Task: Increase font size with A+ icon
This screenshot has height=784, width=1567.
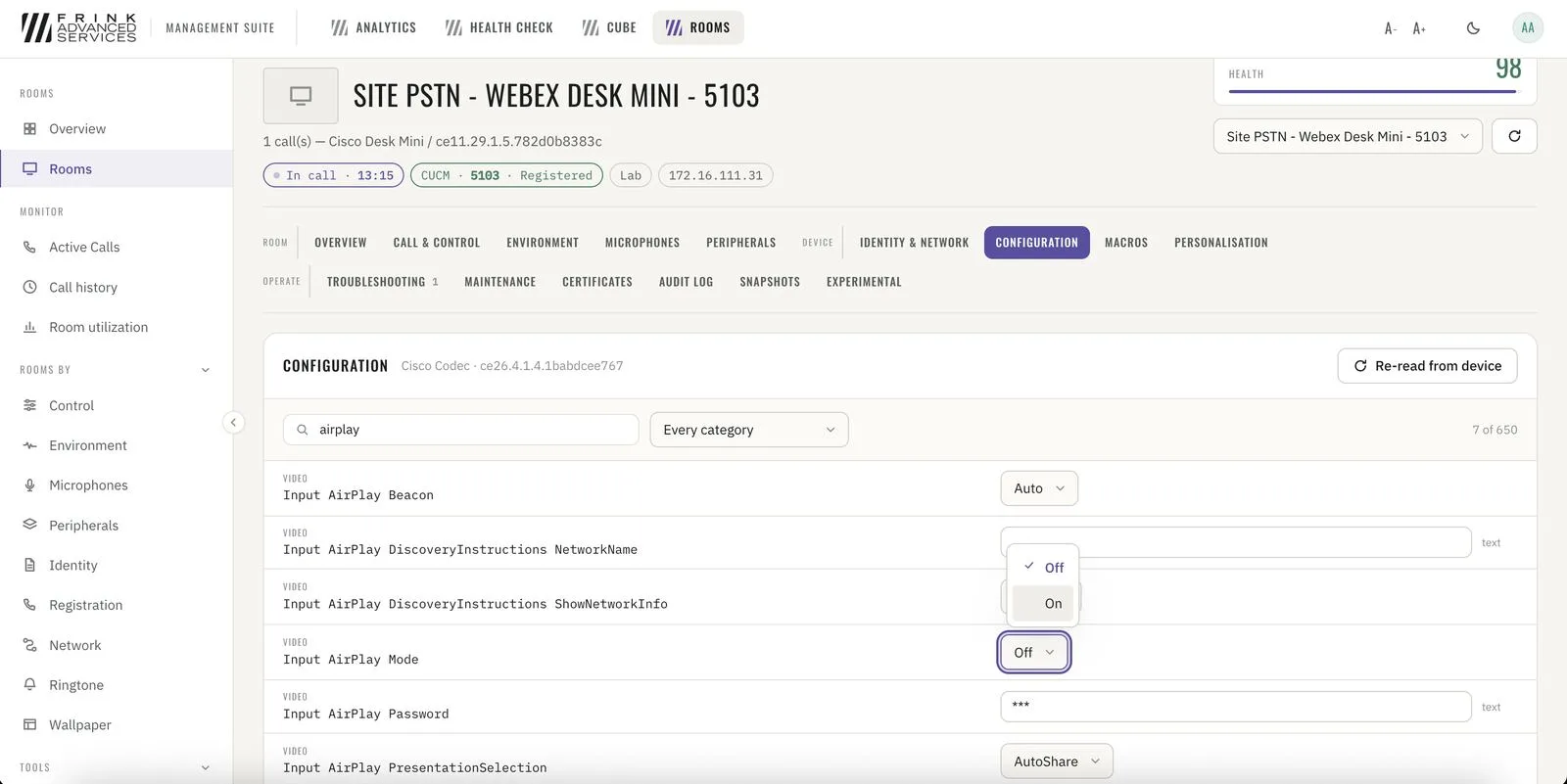Action: [1419, 28]
